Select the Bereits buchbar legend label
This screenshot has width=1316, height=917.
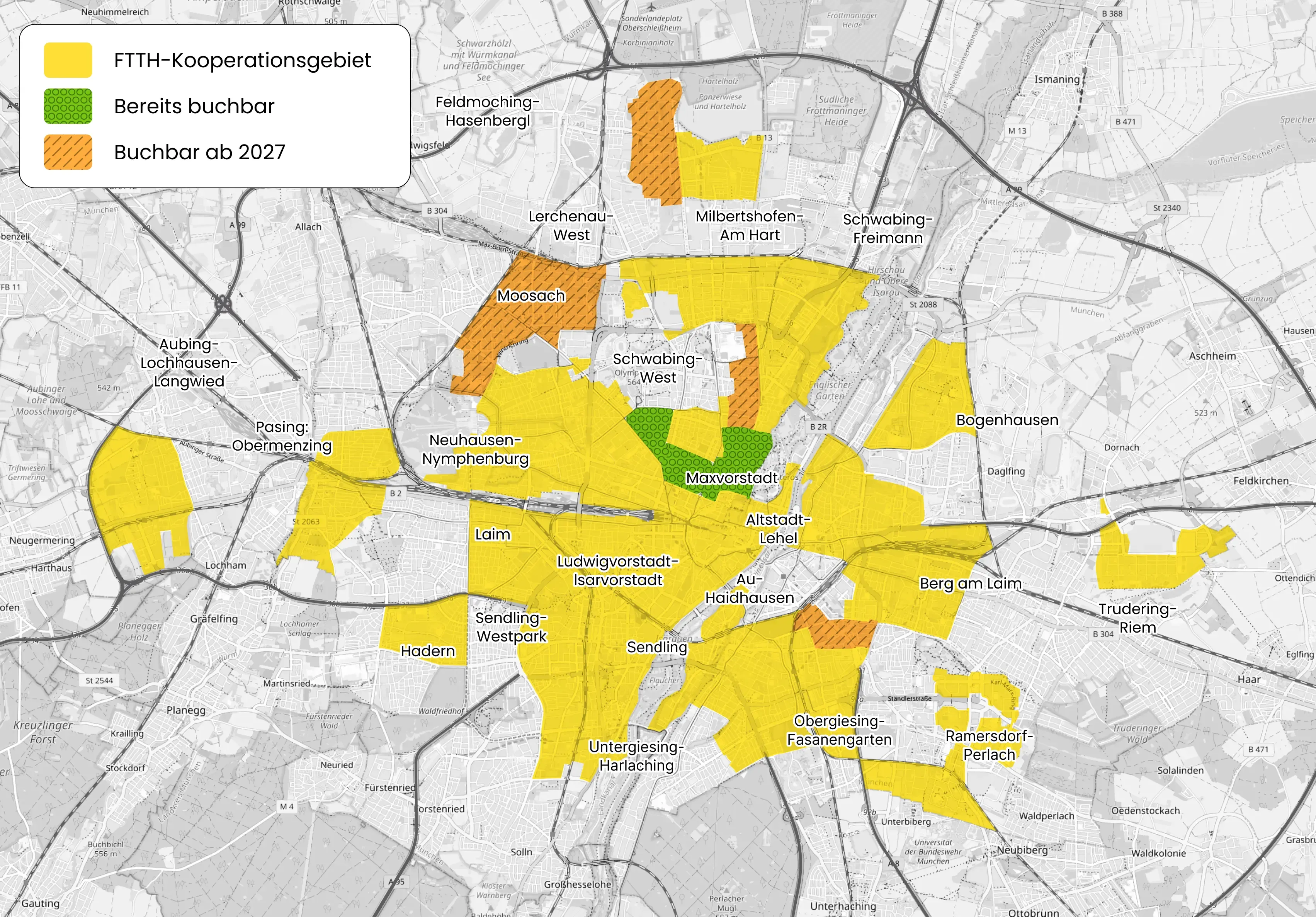pyautogui.click(x=194, y=106)
